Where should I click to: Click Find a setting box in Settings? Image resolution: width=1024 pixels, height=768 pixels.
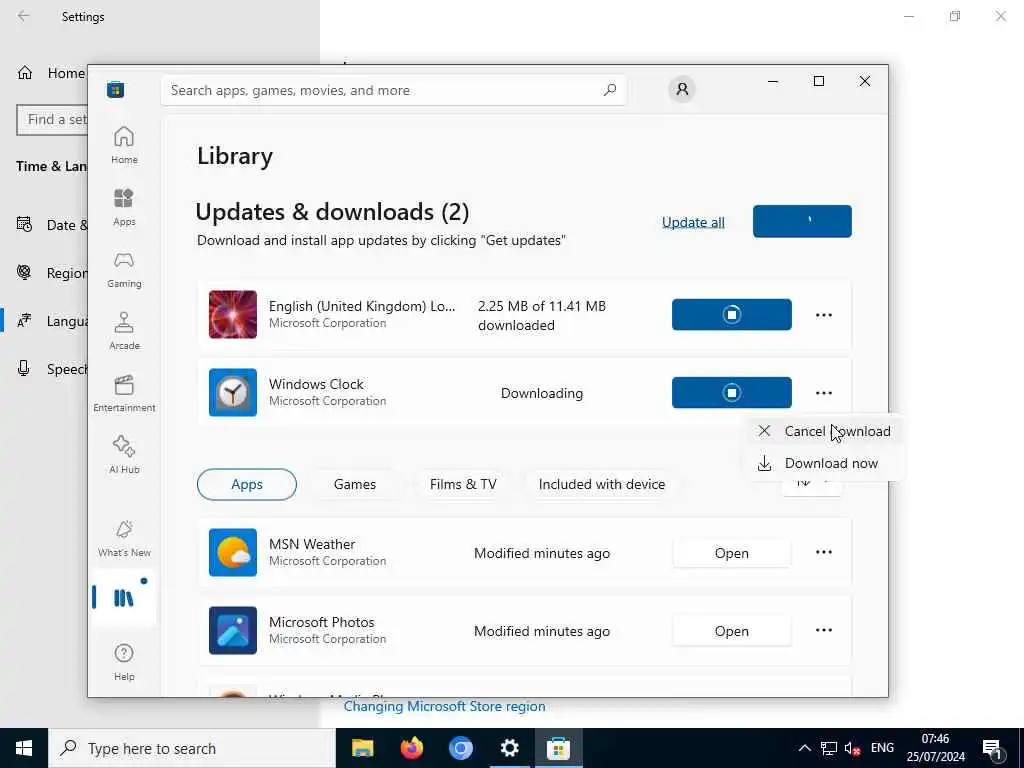(x=52, y=120)
